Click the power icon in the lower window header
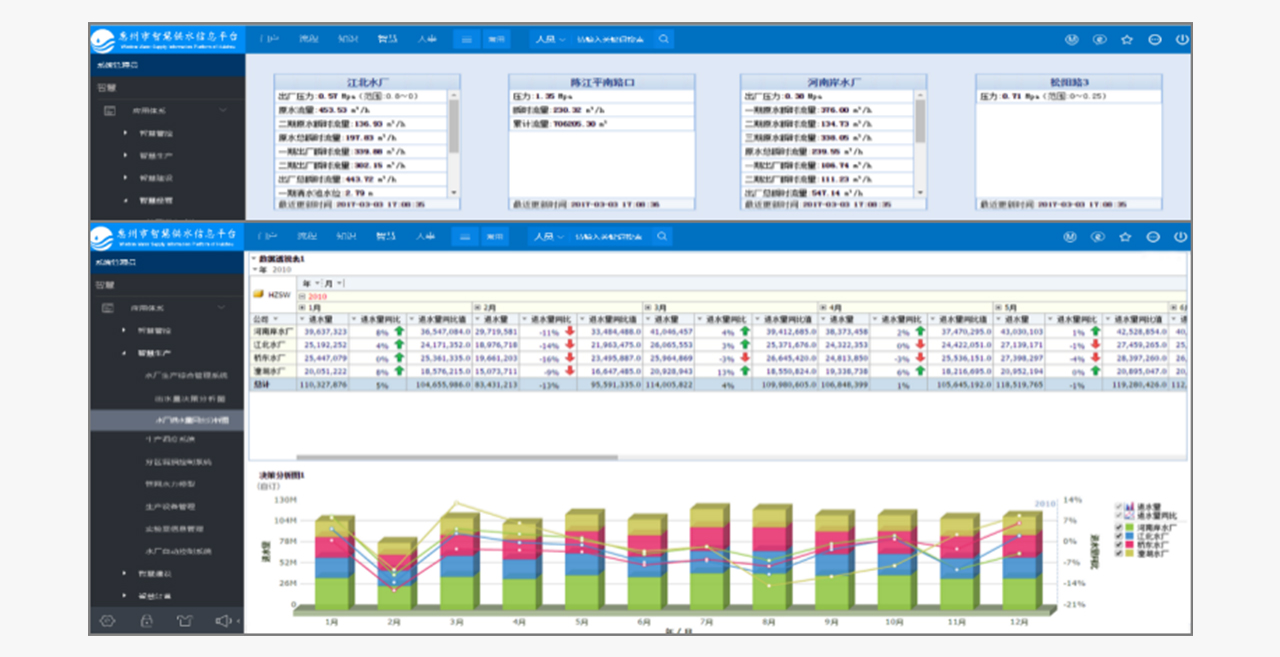Viewport: 1280px width, 657px height. (x=1181, y=237)
